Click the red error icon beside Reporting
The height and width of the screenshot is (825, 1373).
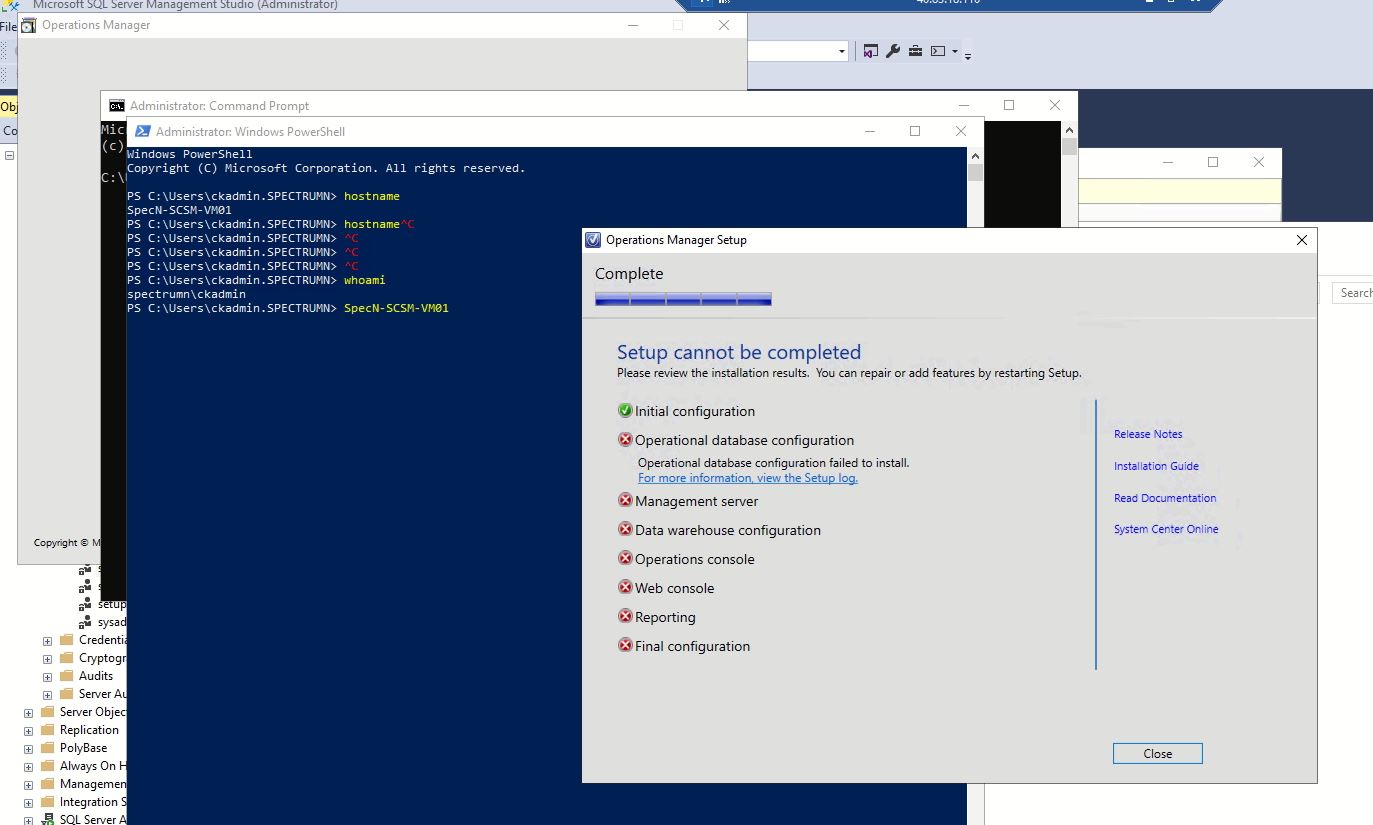coord(623,616)
